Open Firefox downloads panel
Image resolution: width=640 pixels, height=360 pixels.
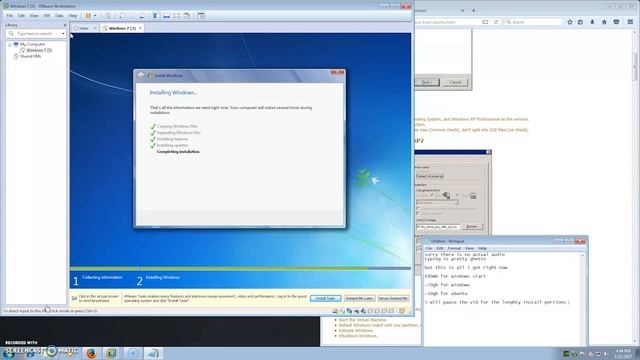pos(592,22)
